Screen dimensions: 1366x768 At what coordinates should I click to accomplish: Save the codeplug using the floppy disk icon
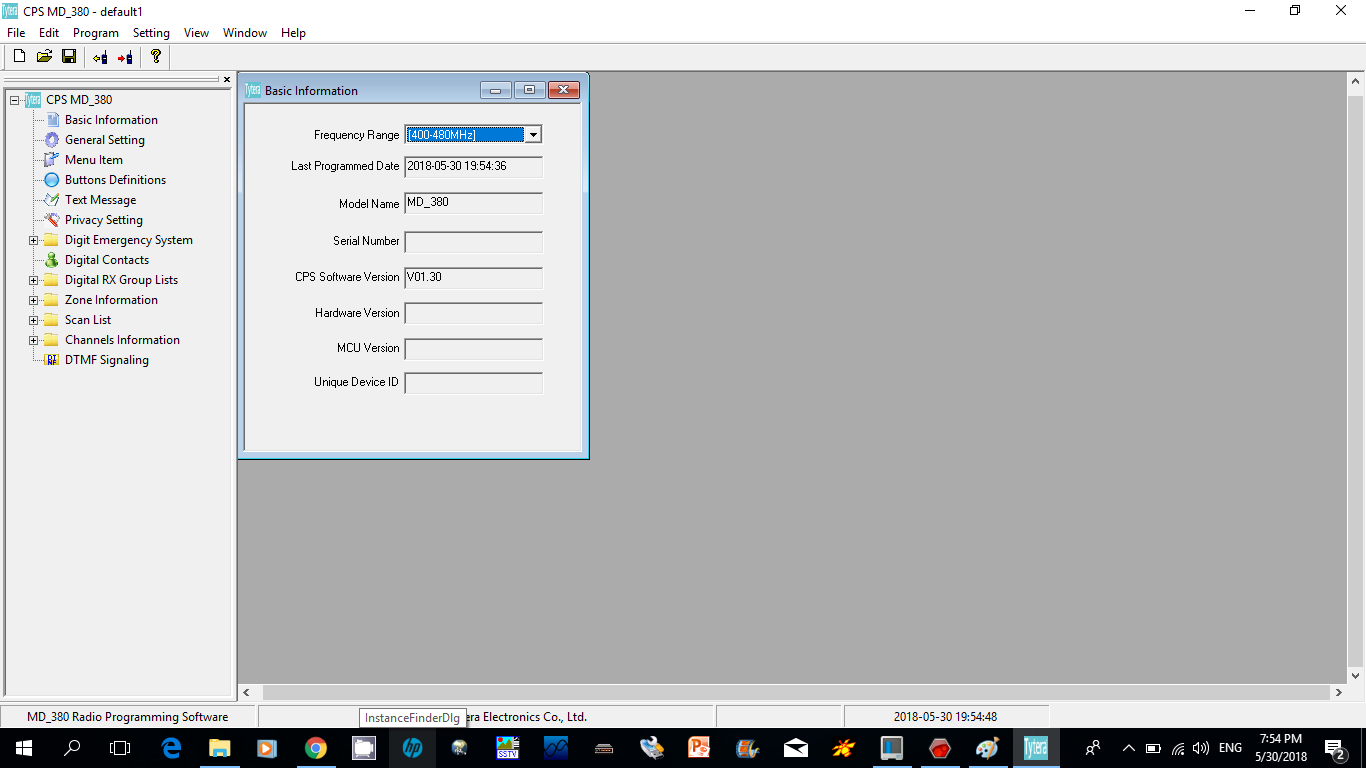coord(69,57)
